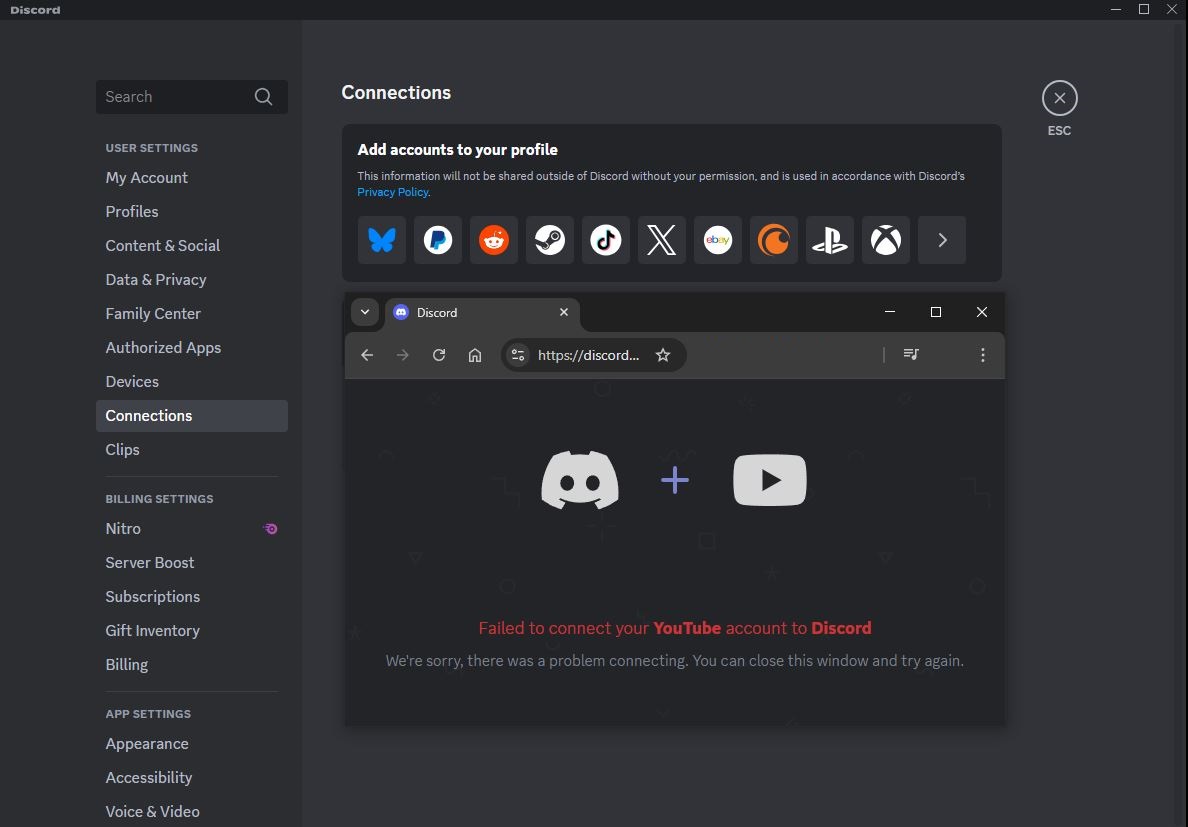Click the Nitro badge icon in the sidebar
This screenshot has width=1188, height=827.
coord(270,529)
